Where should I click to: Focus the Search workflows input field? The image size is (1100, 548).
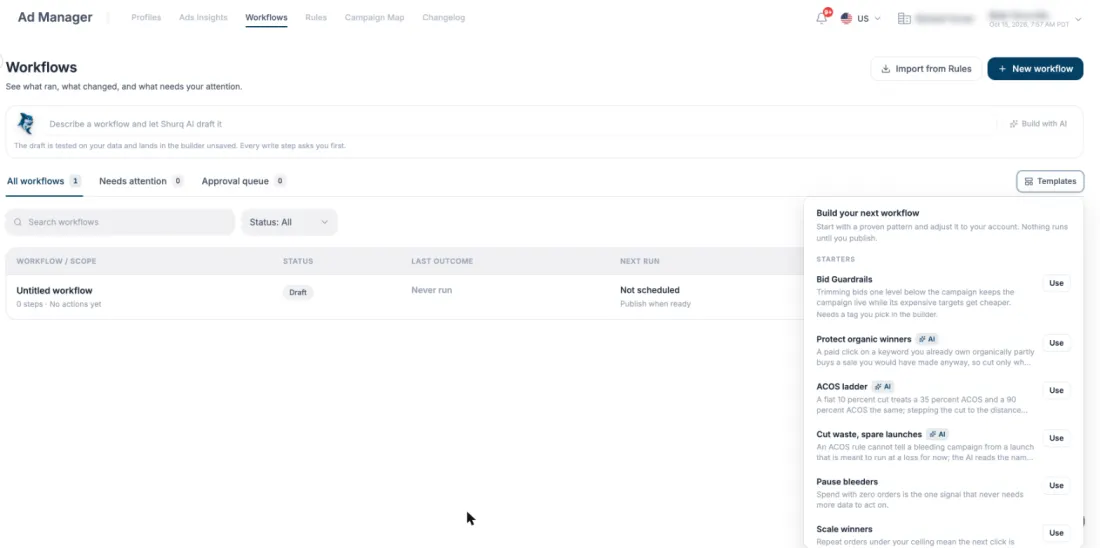120,222
